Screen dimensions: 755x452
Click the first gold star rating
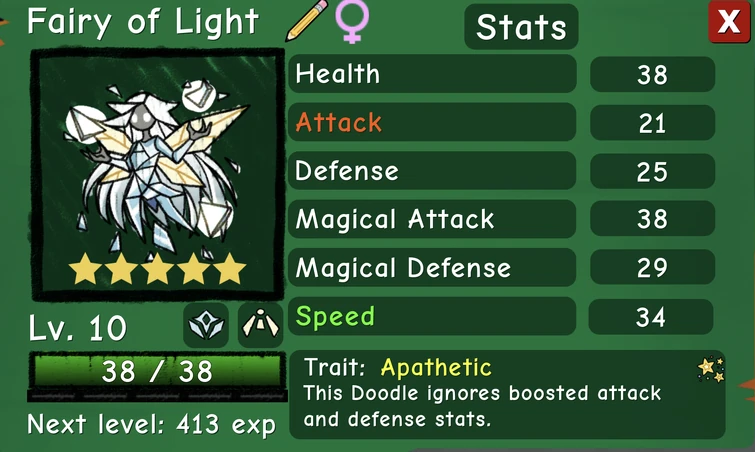tap(85, 269)
